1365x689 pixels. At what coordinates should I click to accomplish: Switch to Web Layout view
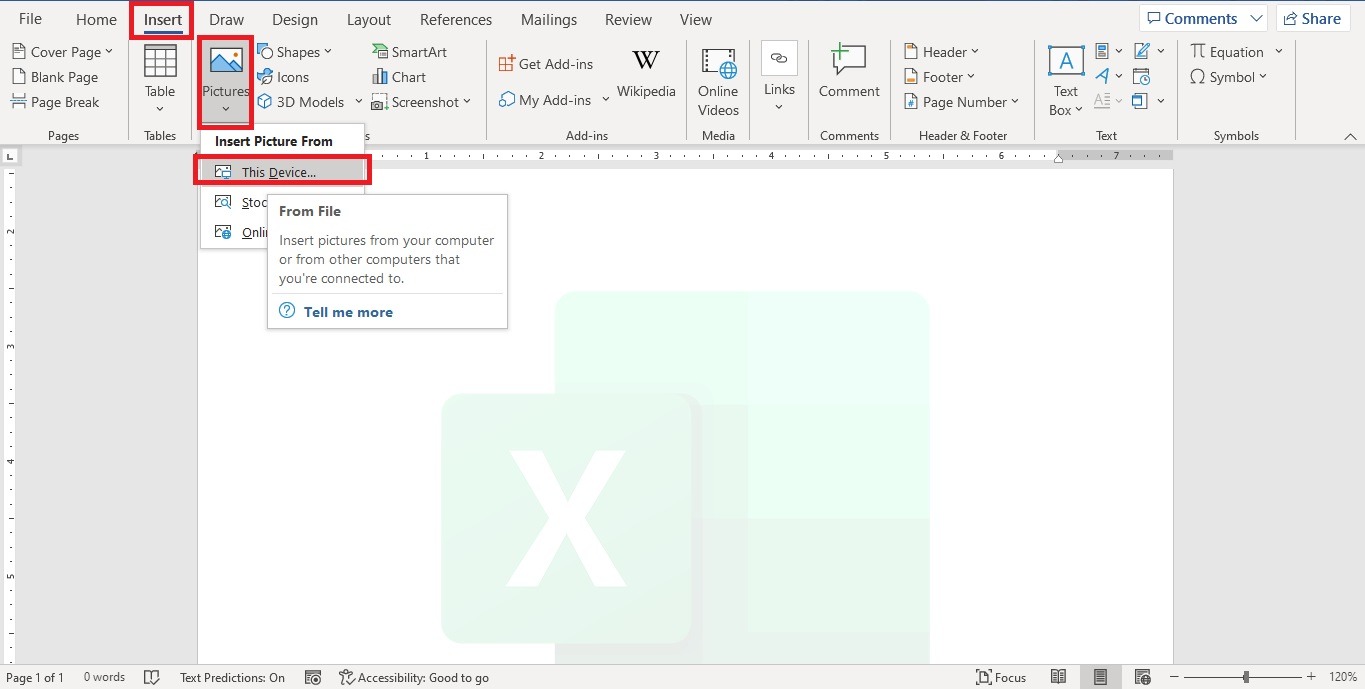[x=1141, y=677]
